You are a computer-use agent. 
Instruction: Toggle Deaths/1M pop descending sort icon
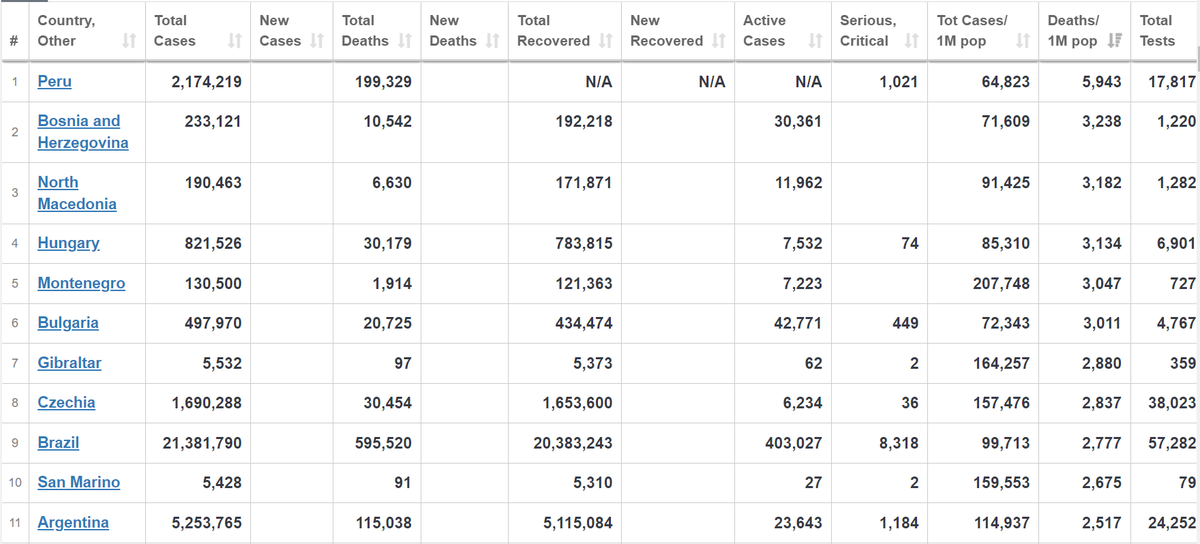coord(1116,41)
